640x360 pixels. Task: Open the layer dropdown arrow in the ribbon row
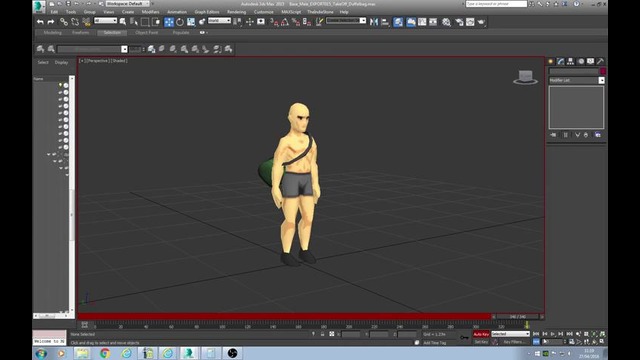[x=124, y=49]
